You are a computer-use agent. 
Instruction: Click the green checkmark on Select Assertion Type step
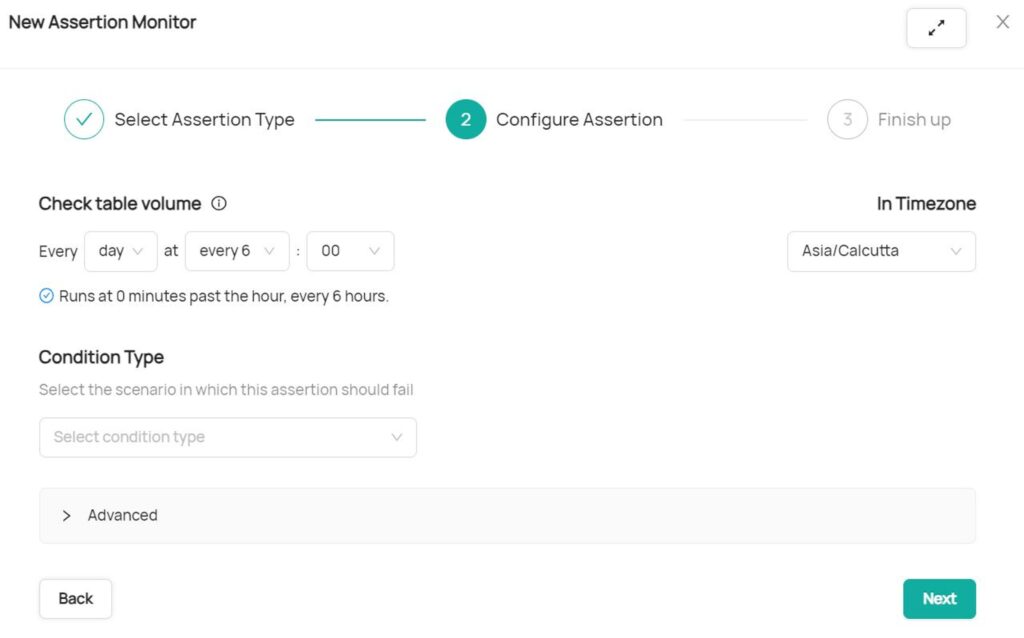click(84, 119)
